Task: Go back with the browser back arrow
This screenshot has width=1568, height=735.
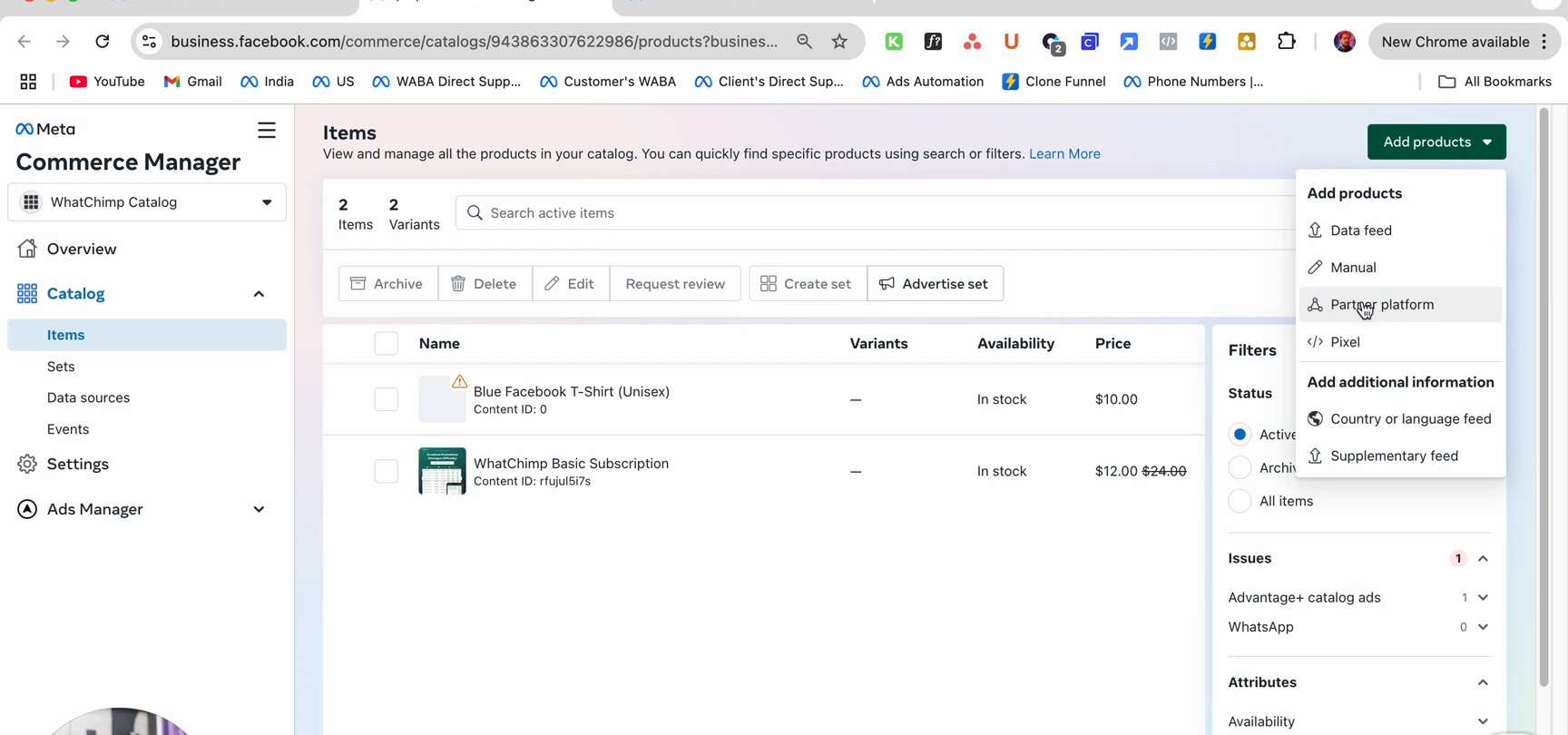Action: 24,42
